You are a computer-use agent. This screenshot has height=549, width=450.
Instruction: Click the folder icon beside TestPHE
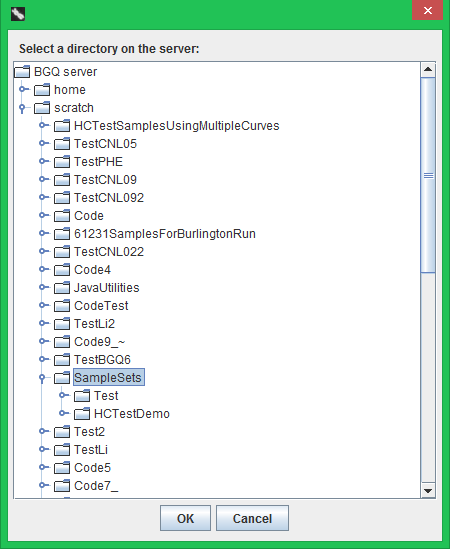(62, 162)
